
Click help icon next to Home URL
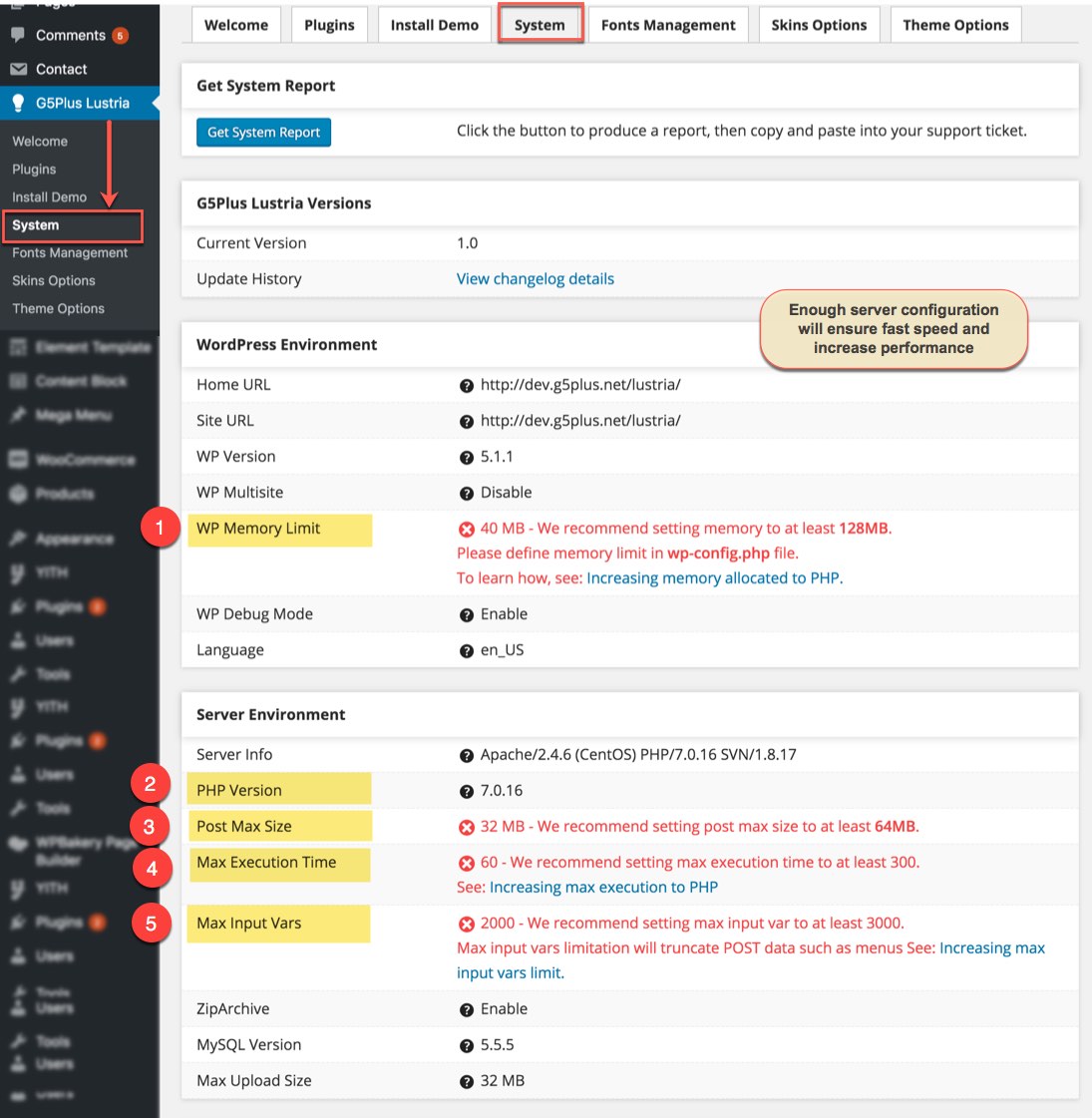(x=466, y=386)
